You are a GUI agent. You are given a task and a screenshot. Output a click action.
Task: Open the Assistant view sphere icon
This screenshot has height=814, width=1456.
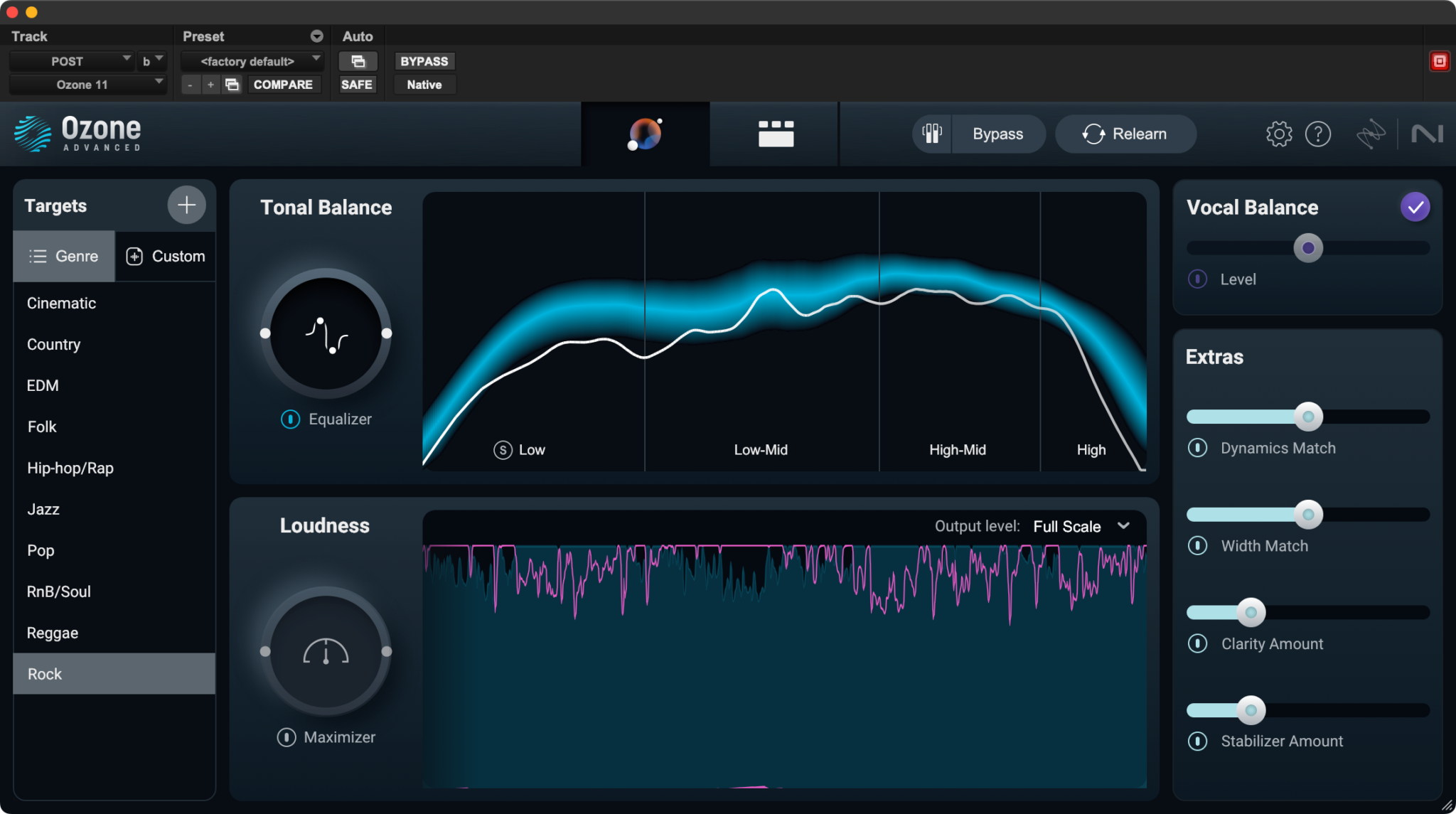(645, 134)
